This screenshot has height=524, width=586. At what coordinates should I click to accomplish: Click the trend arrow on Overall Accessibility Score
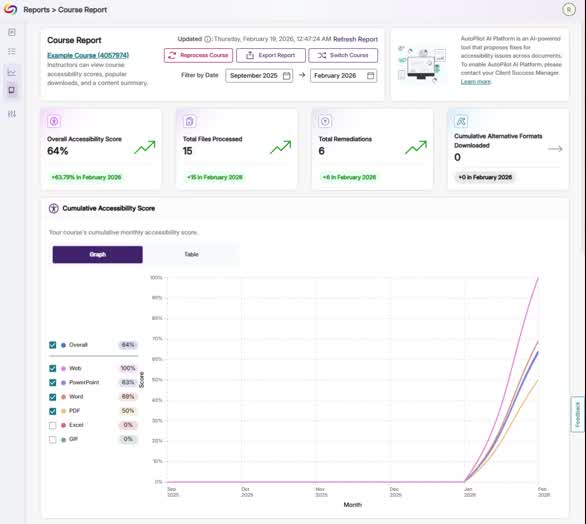click(x=145, y=148)
